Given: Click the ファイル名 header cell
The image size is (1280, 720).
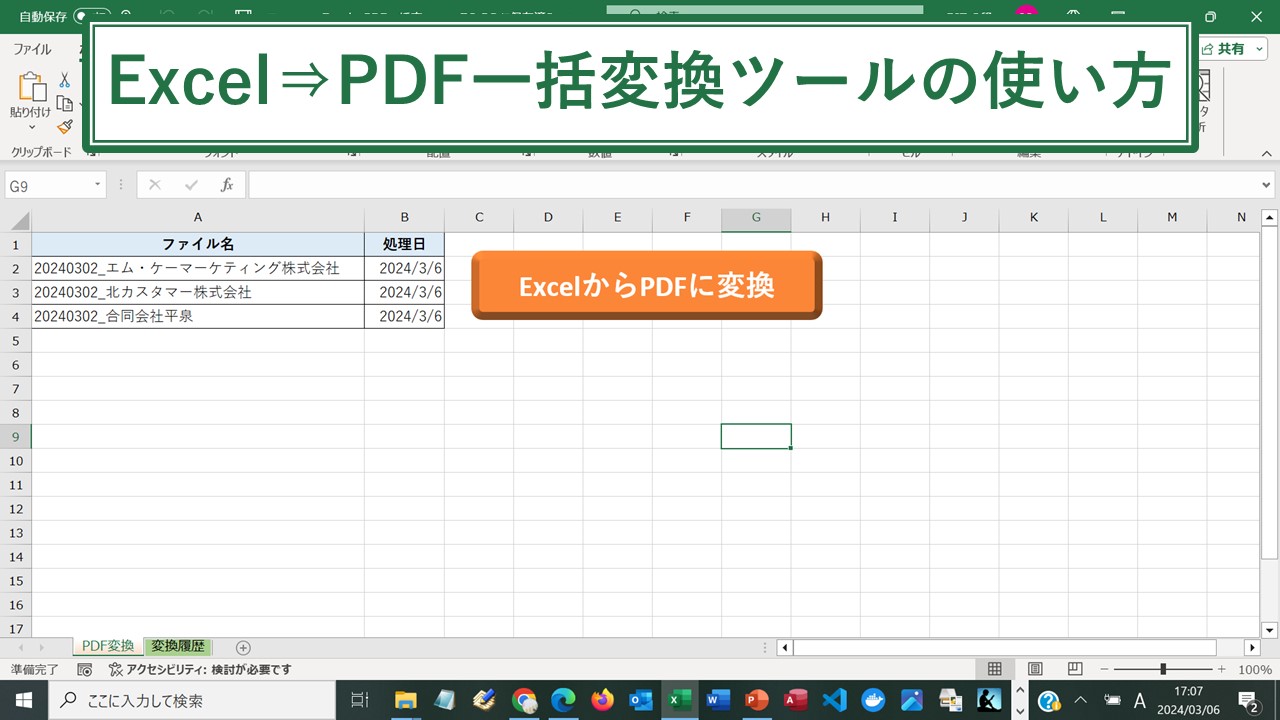Looking at the screenshot, I should (x=198, y=244).
